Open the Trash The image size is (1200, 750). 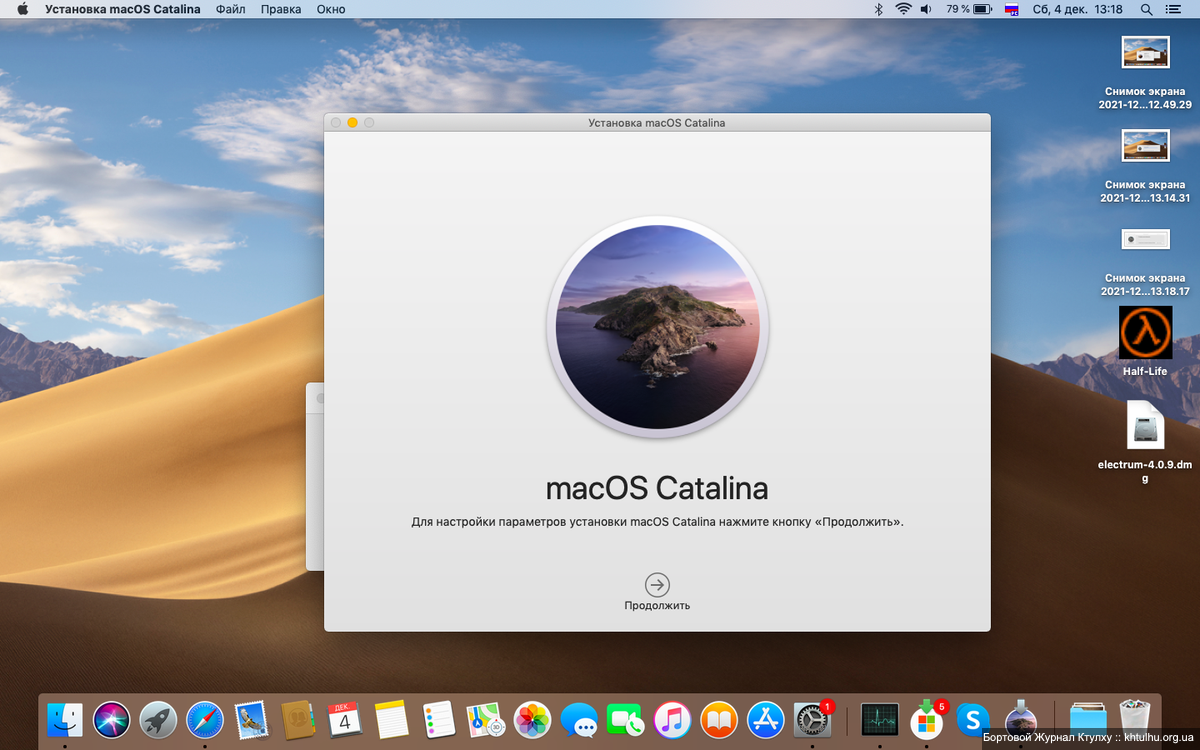(x=1134, y=717)
